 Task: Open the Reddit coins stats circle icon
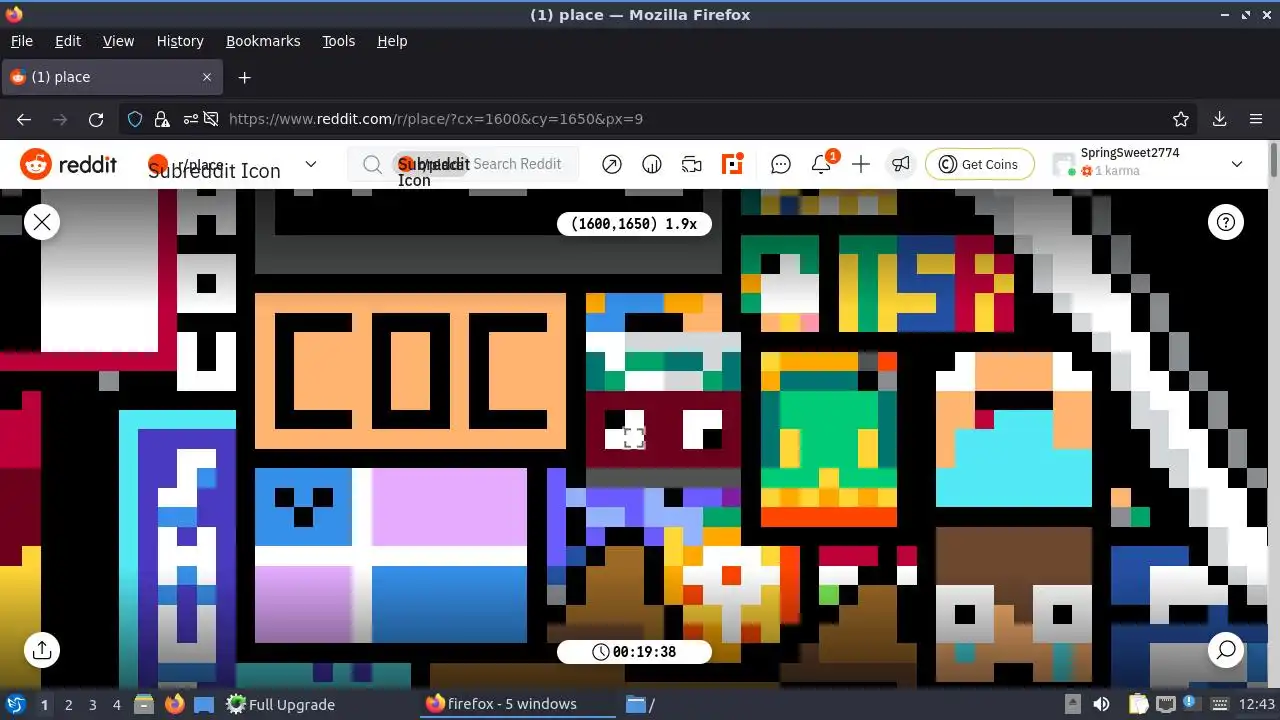[652, 164]
